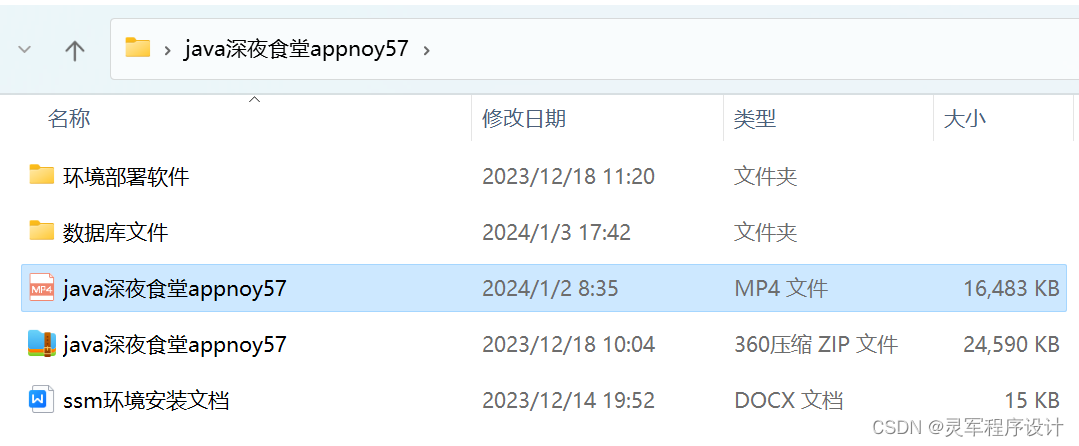Image resolution: width=1079 pixels, height=446 pixels.
Task: Sort by the 大小 column header
Action: click(965, 118)
